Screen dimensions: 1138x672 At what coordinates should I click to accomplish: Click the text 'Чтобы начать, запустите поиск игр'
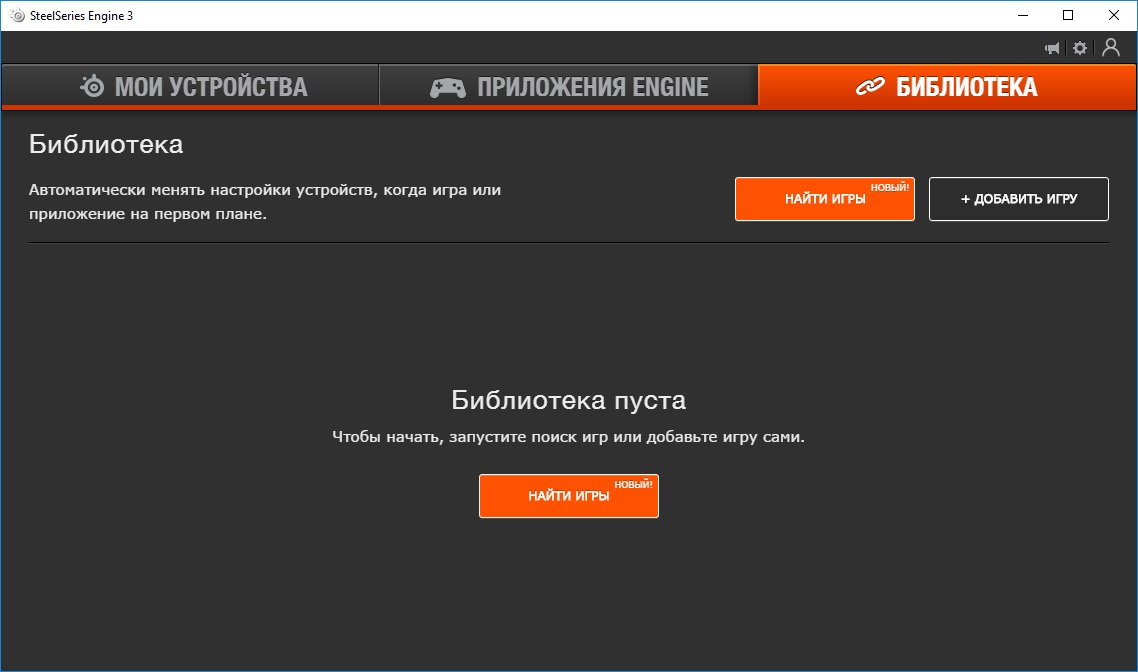click(x=471, y=437)
